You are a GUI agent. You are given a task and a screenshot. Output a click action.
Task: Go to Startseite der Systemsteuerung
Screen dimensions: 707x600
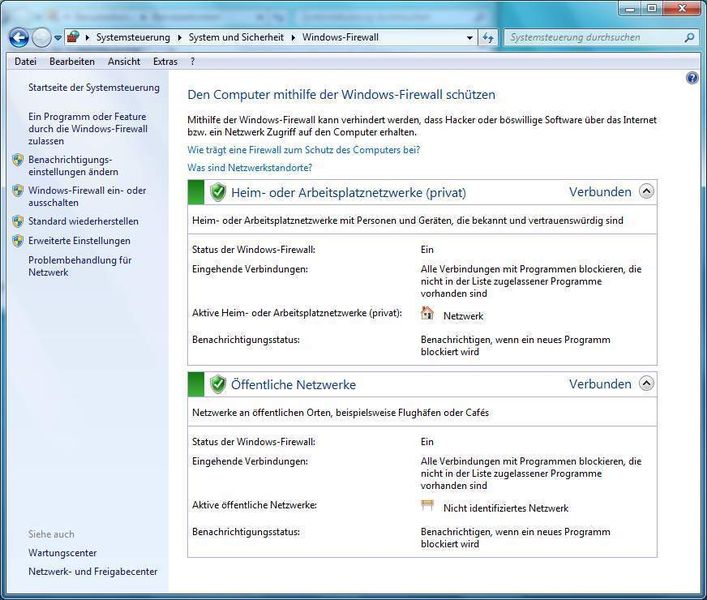coord(94,87)
